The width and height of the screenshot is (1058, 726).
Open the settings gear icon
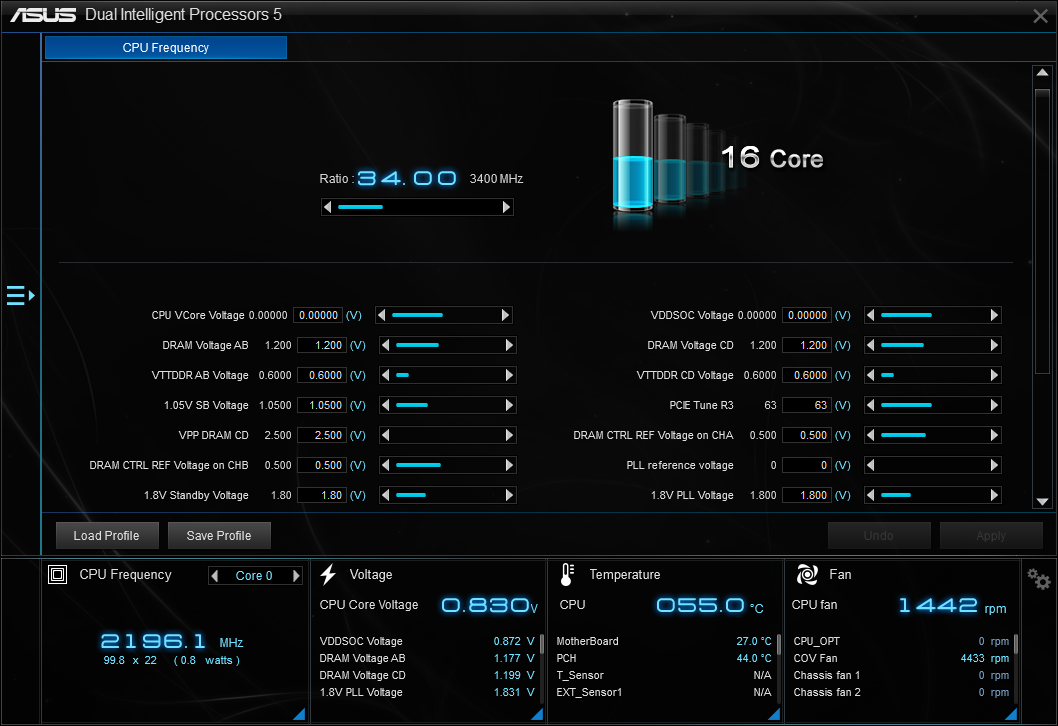[x=1038, y=579]
